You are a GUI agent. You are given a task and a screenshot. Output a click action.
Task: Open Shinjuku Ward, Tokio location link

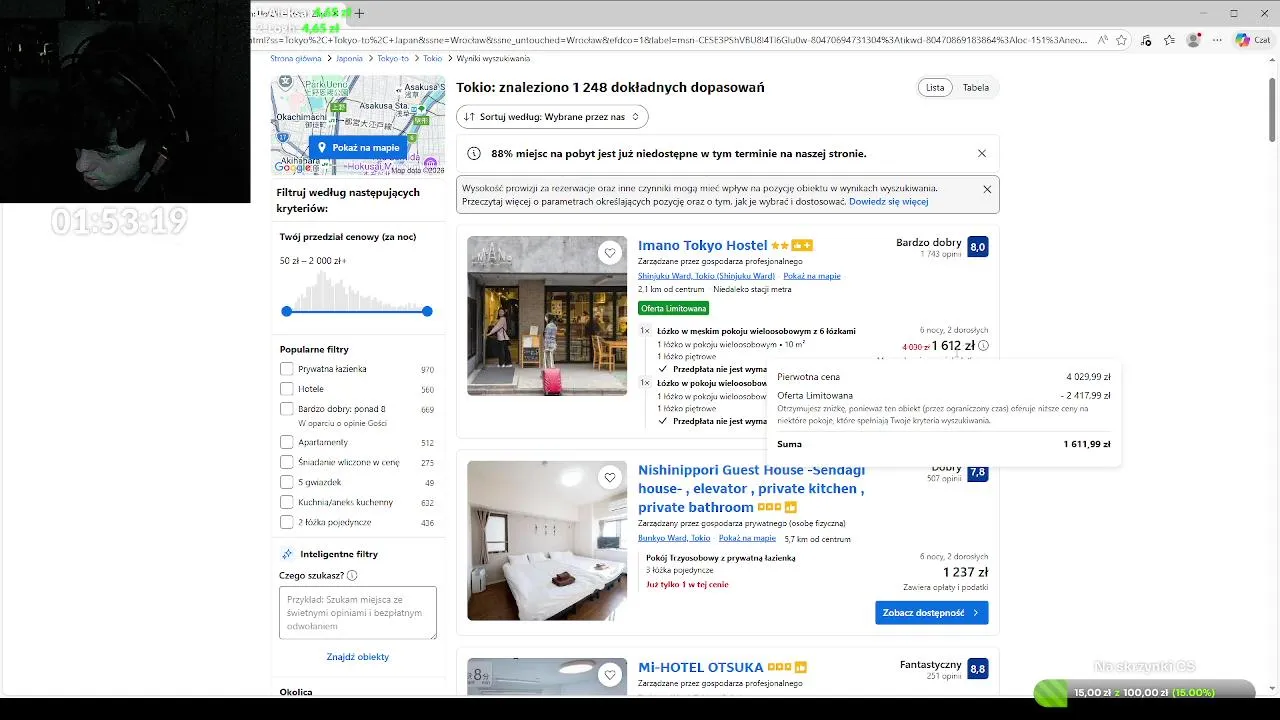click(706, 276)
